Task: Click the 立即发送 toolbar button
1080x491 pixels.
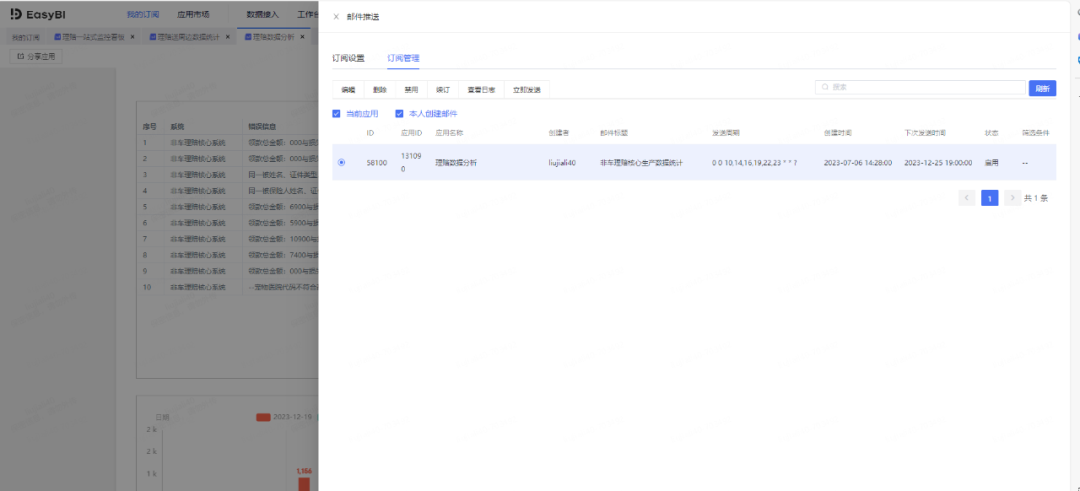Action: (527, 90)
